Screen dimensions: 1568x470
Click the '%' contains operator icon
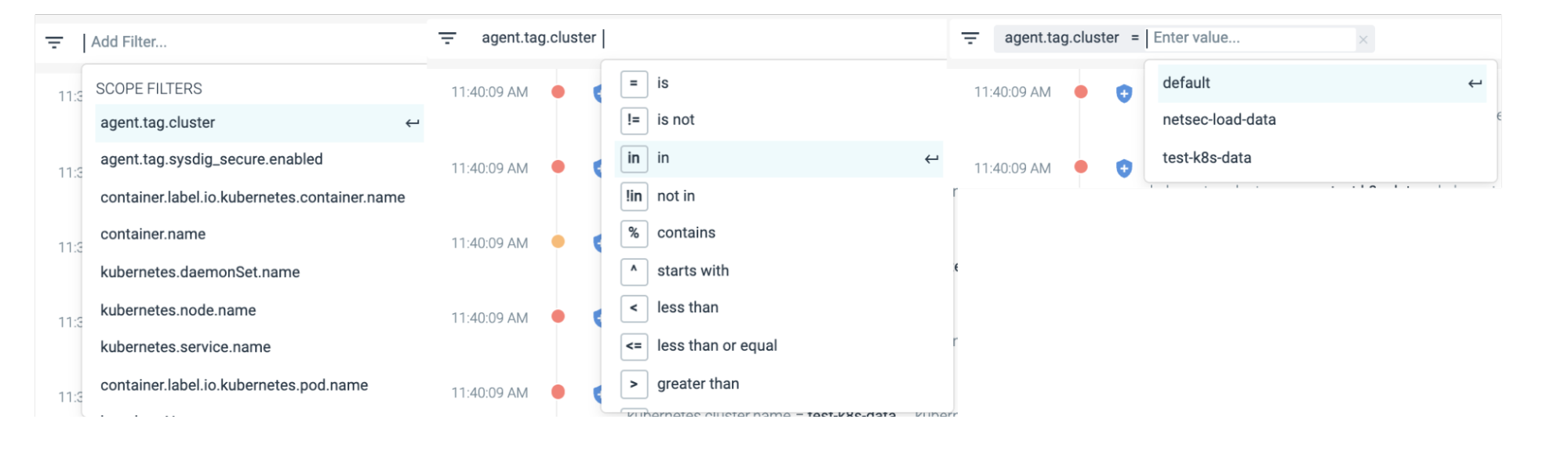pyautogui.click(x=633, y=232)
